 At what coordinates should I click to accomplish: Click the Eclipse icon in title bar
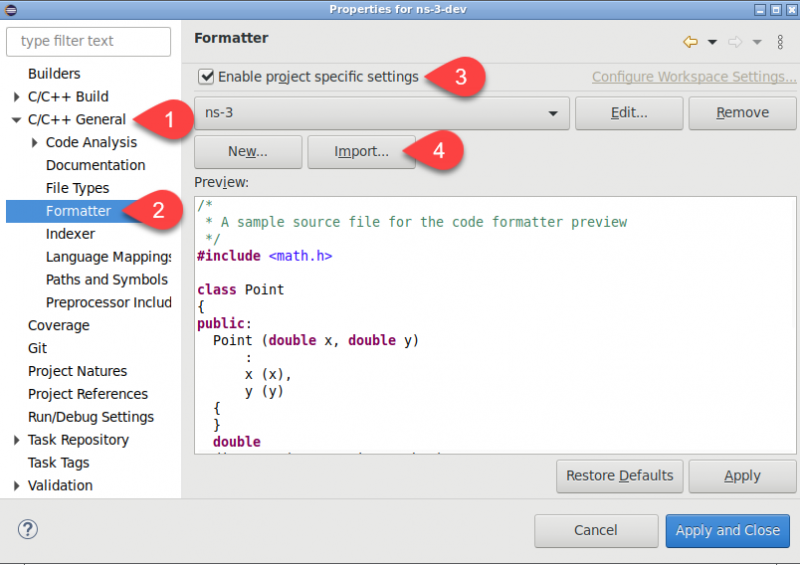click(x=11, y=10)
